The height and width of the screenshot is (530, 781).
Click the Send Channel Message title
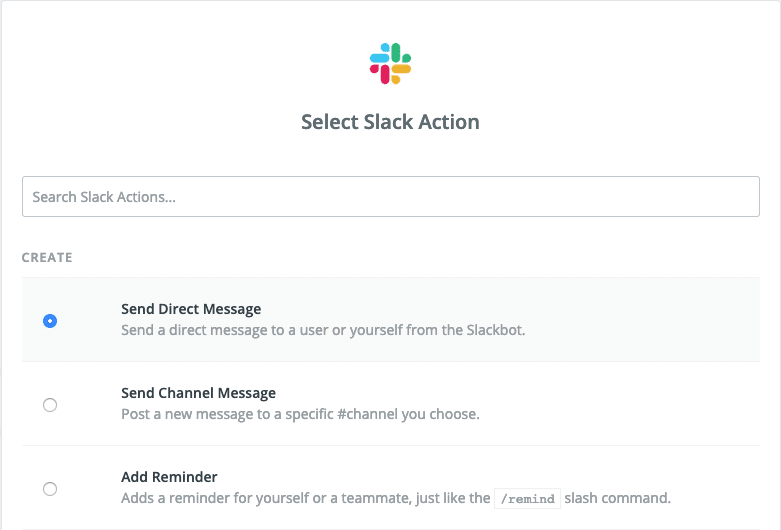198,393
